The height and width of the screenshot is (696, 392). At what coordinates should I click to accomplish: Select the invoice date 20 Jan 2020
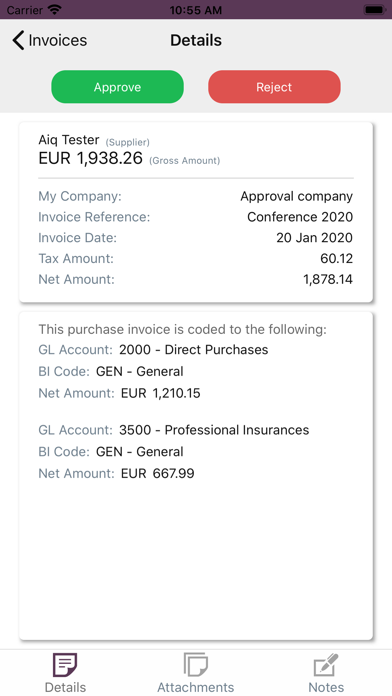coord(314,238)
